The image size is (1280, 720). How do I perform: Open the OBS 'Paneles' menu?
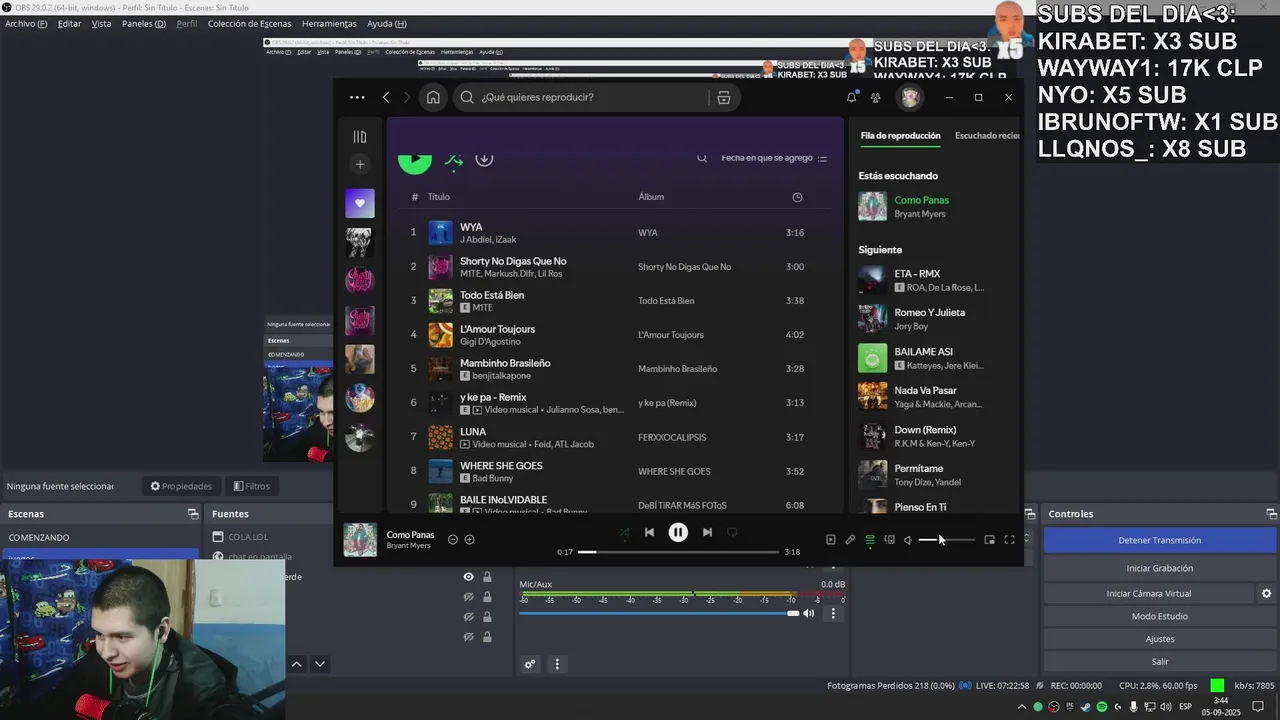144,24
